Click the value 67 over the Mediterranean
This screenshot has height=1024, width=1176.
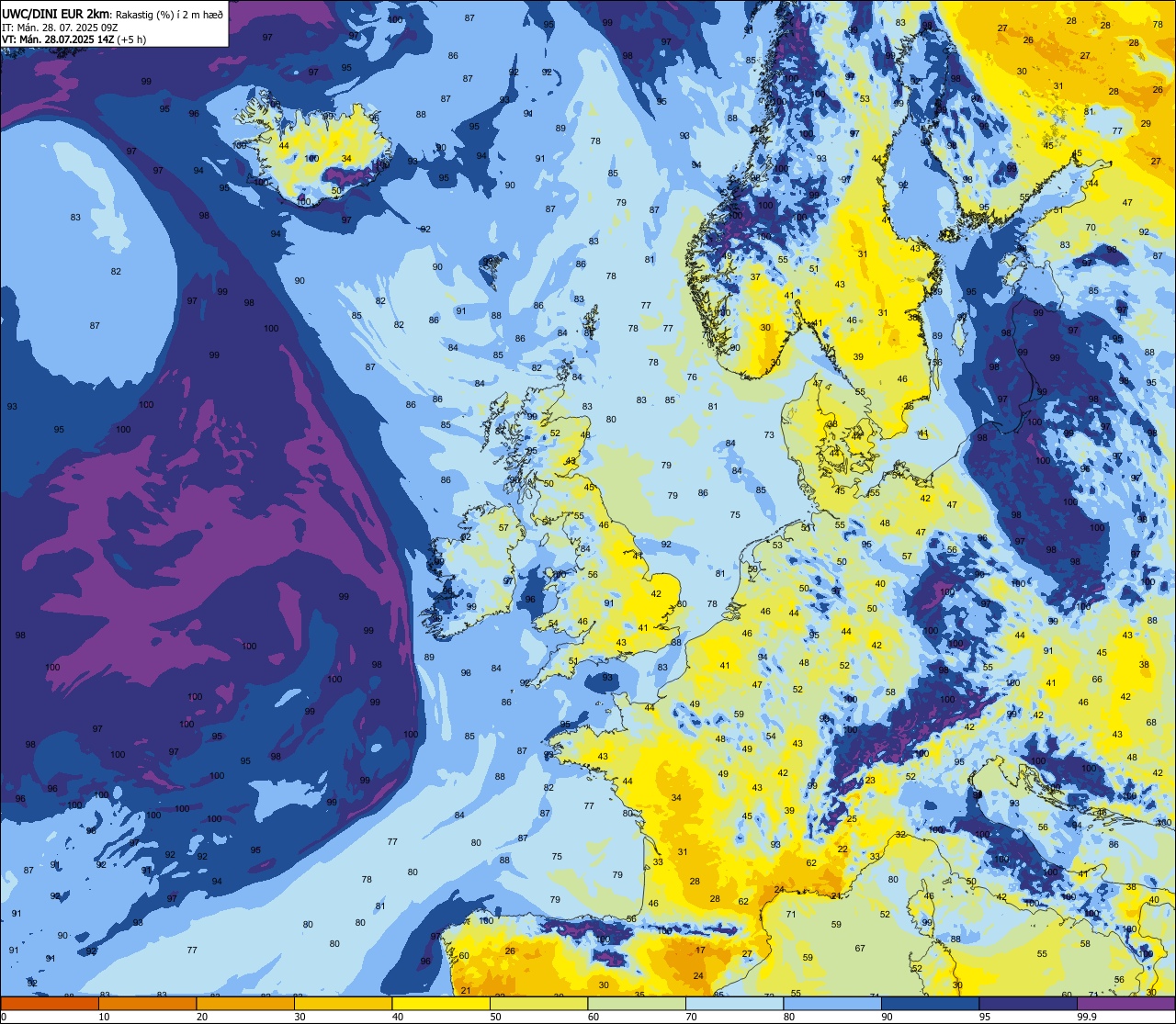[x=860, y=949]
